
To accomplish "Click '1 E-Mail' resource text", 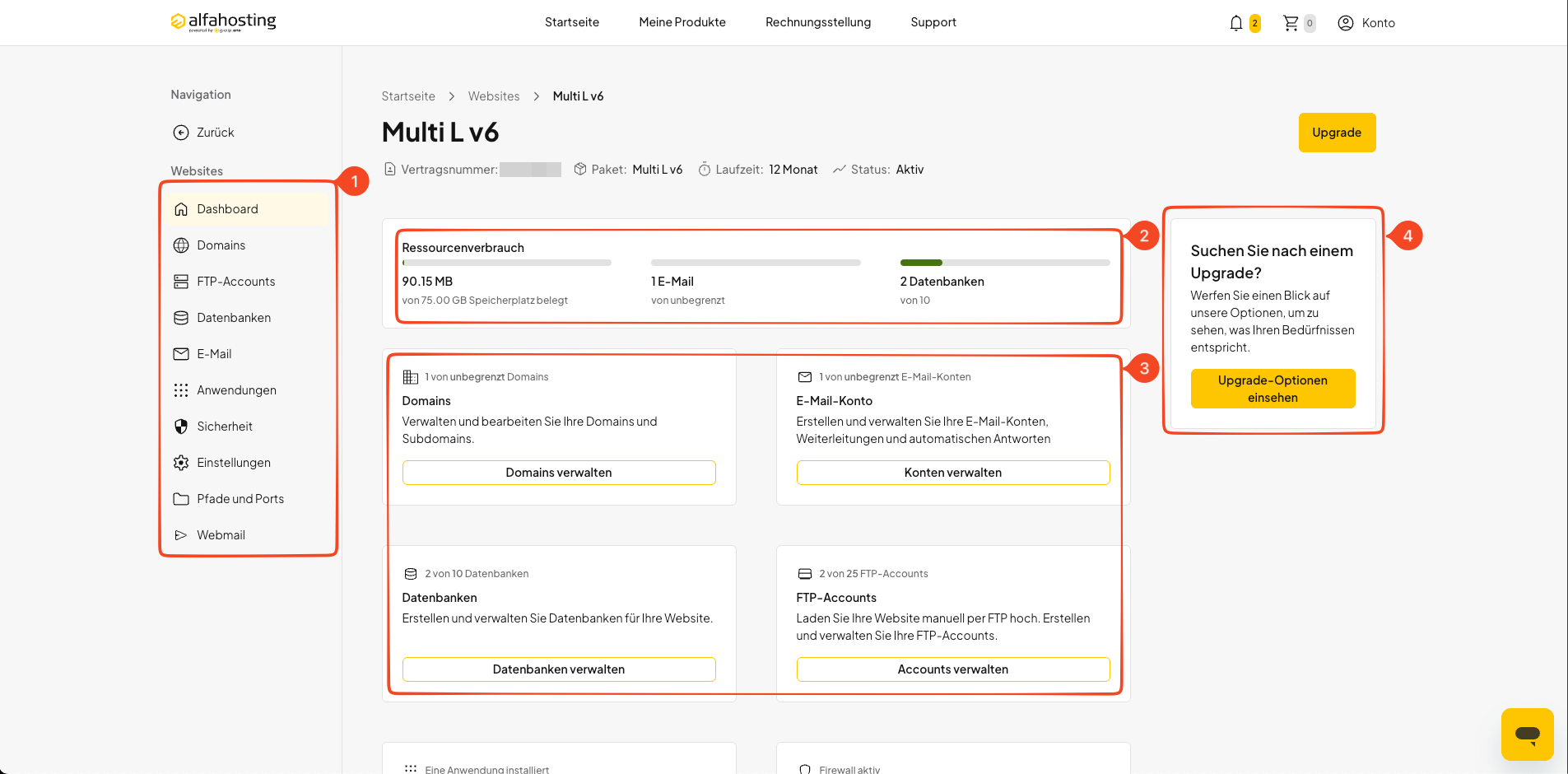I will (x=672, y=282).
